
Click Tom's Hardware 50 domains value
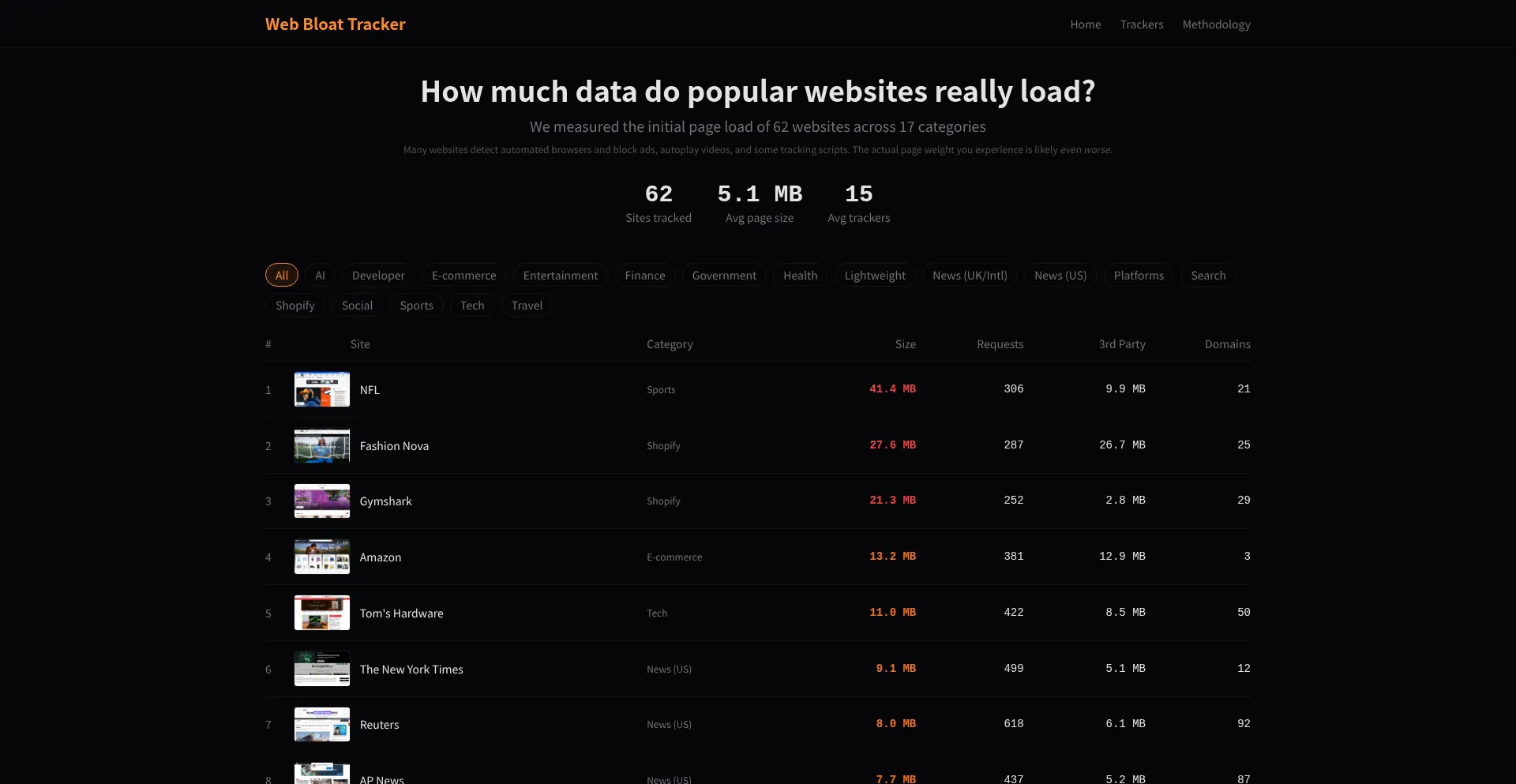[x=1244, y=612]
